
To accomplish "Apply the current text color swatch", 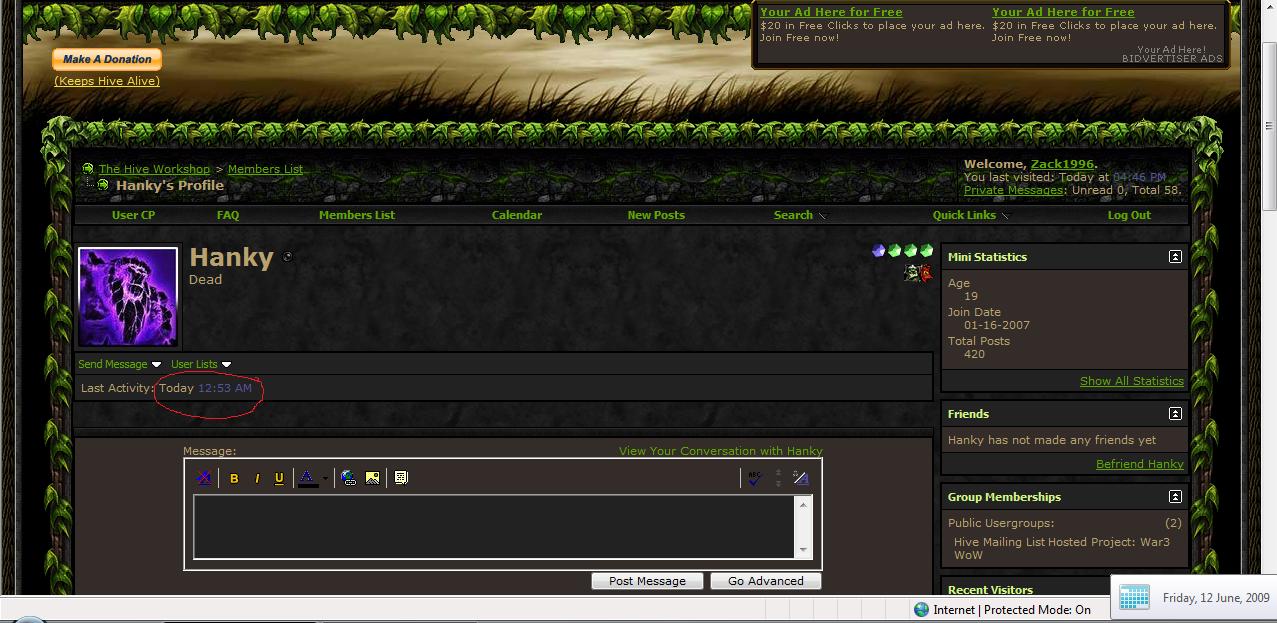I will pyautogui.click(x=308, y=478).
